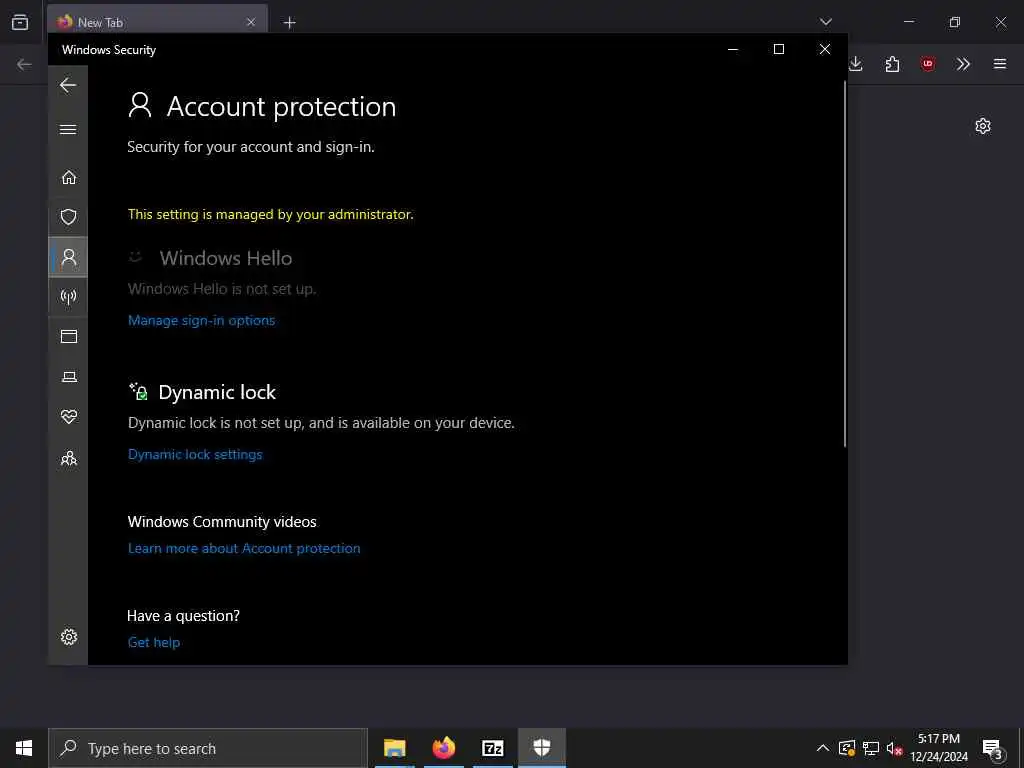Open the hamburger navigation menu
Viewport: 1024px width, 768px height.
coord(68,129)
